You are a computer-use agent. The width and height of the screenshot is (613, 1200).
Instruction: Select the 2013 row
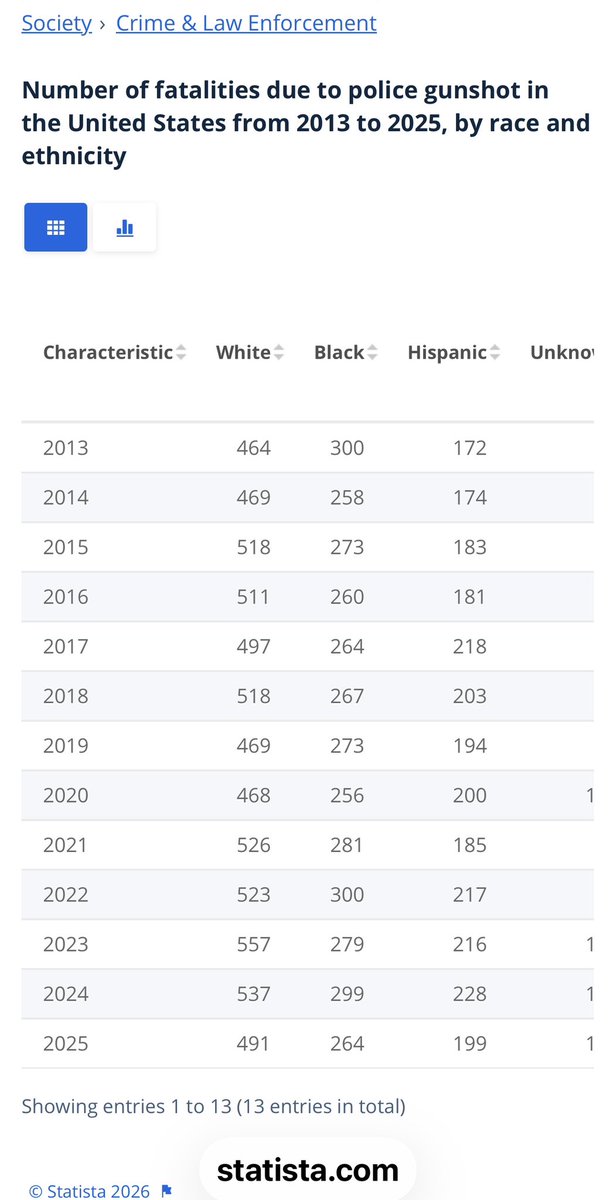pos(307,447)
